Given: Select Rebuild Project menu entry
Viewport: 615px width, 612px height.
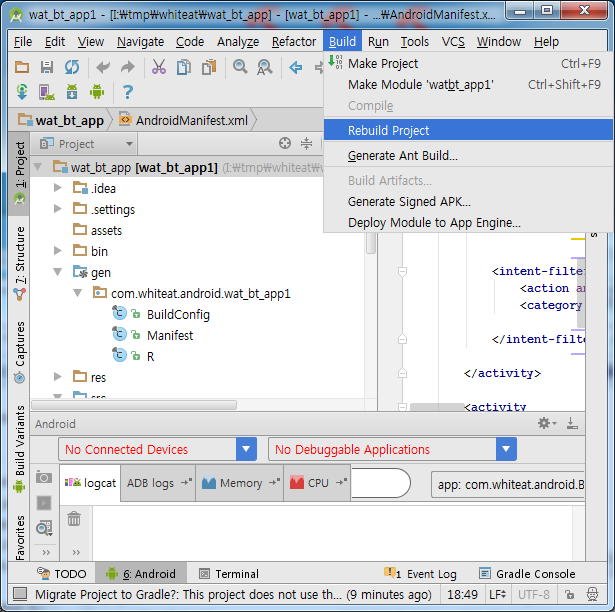Looking at the screenshot, I should [468, 130].
